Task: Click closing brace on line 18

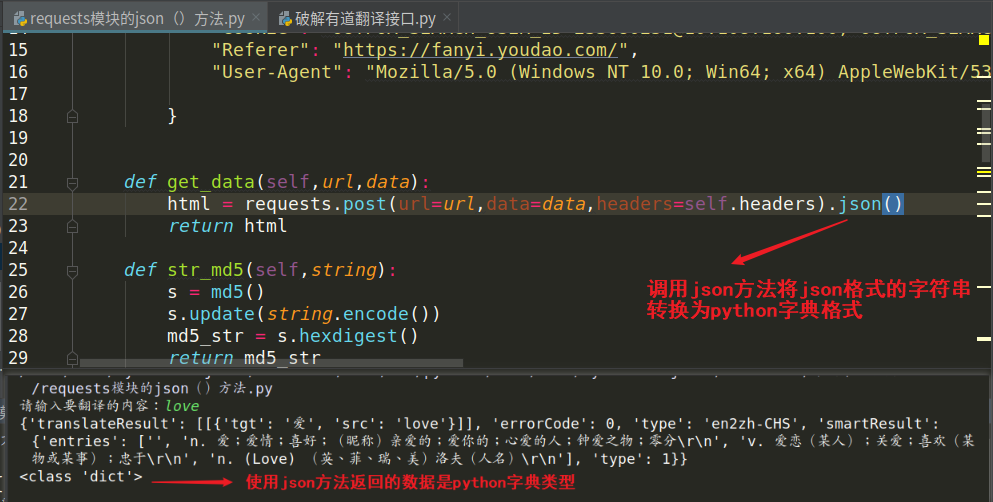Action: 172,116
